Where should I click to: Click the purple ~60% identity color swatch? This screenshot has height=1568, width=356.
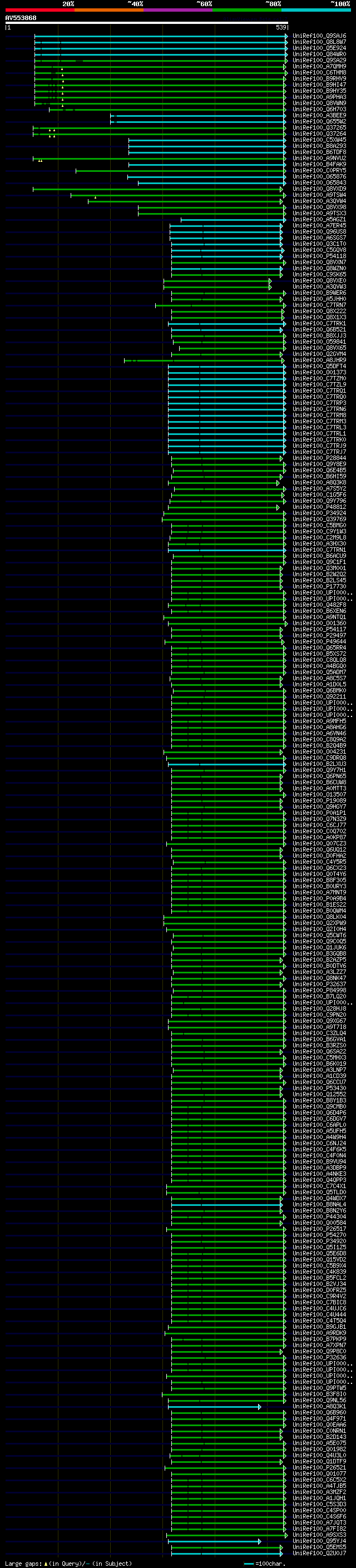tap(177, 11)
